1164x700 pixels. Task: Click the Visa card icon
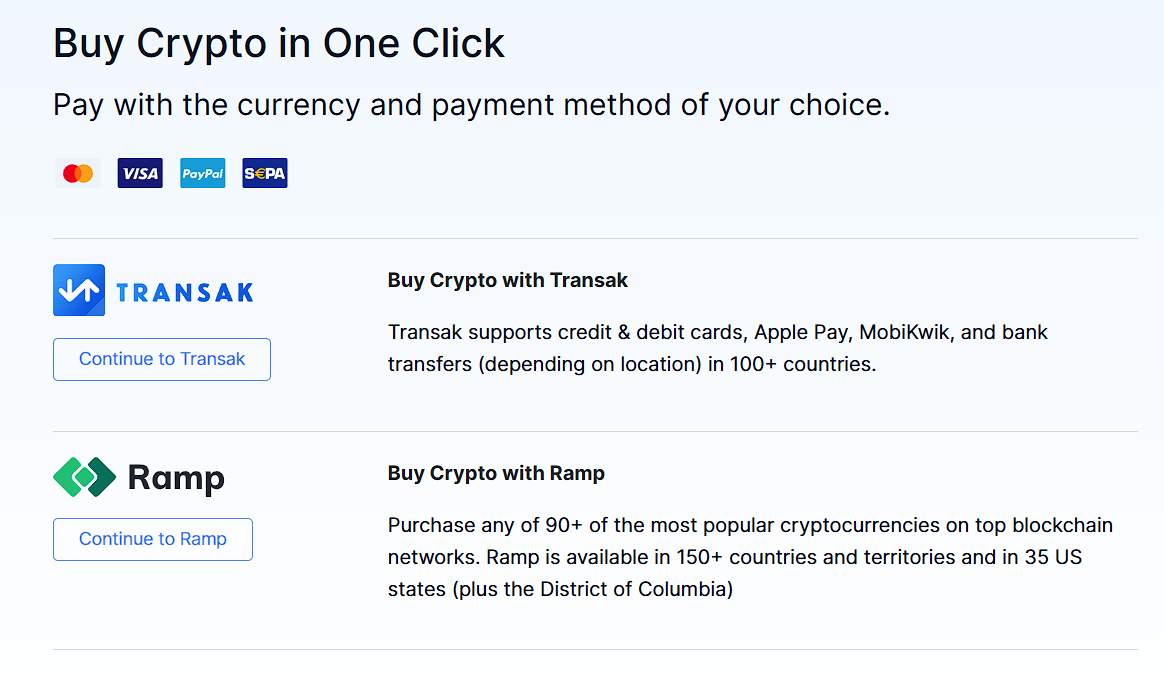(140, 173)
